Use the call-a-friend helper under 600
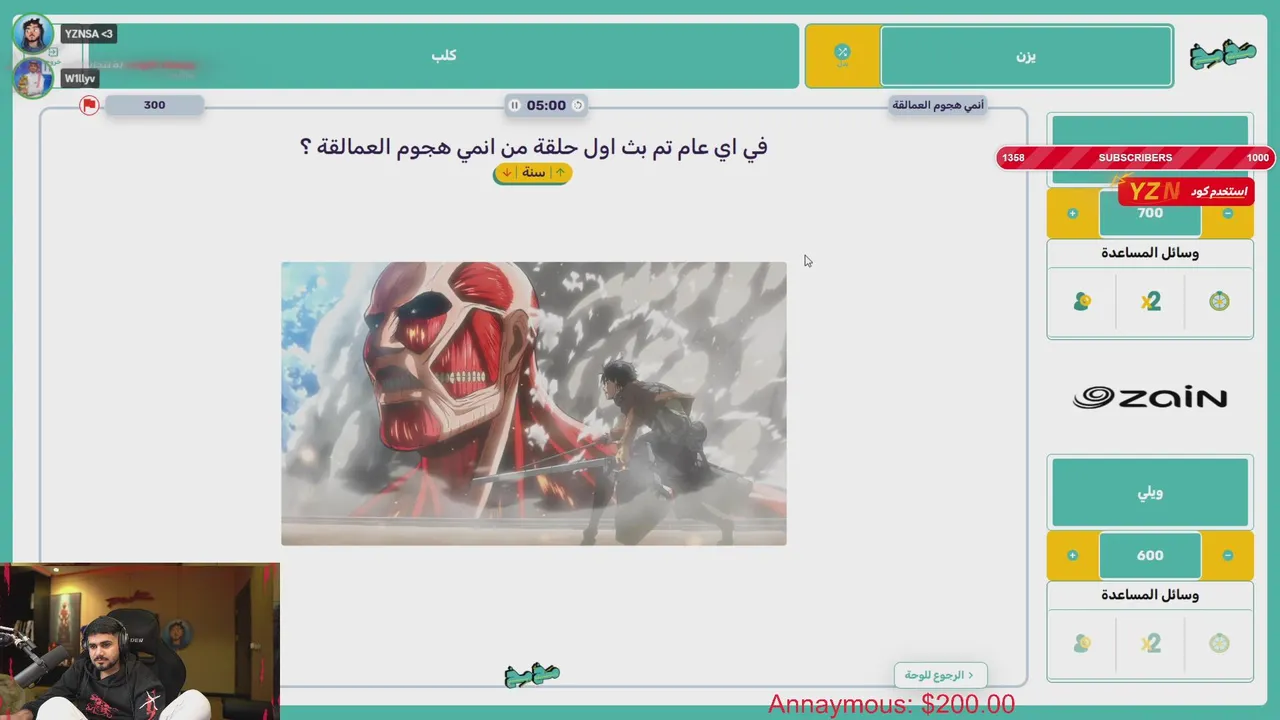This screenshot has height=720, width=1280. point(1082,643)
